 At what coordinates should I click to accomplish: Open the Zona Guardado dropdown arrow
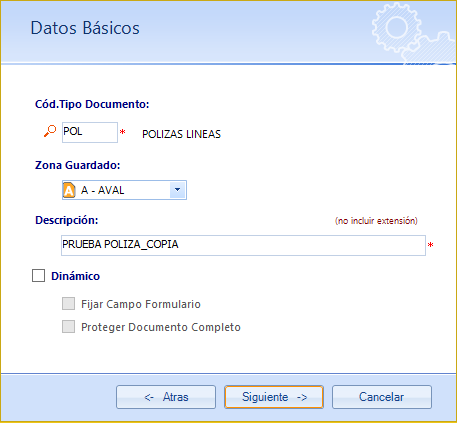coord(178,190)
